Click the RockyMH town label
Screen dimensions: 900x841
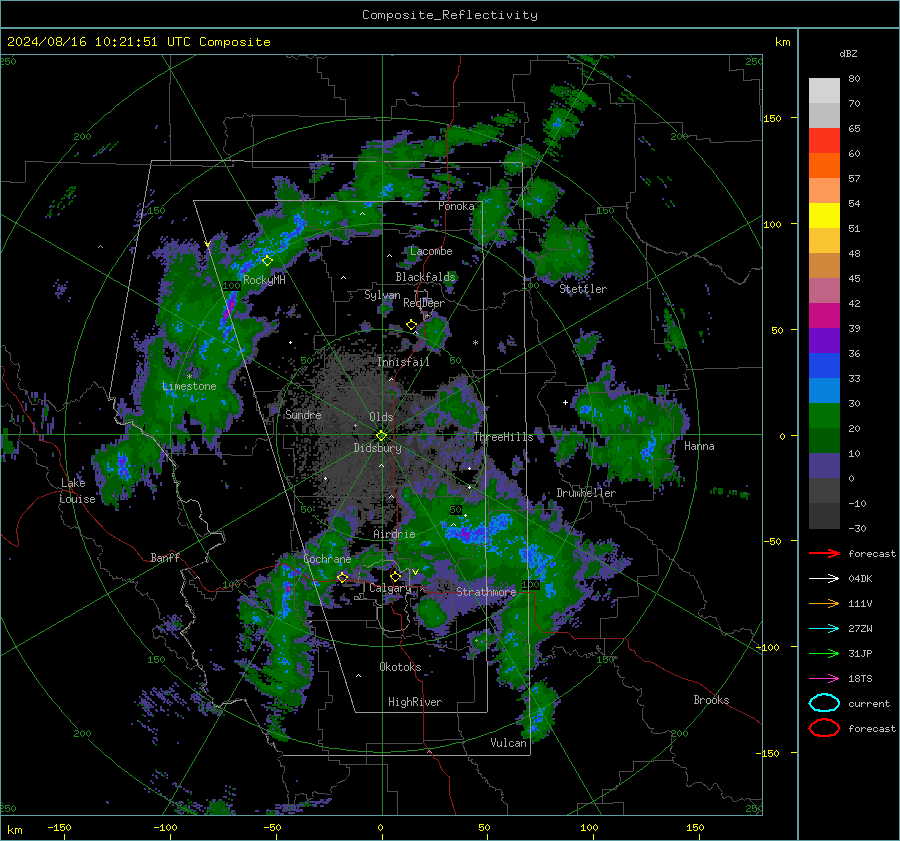tap(264, 280)
